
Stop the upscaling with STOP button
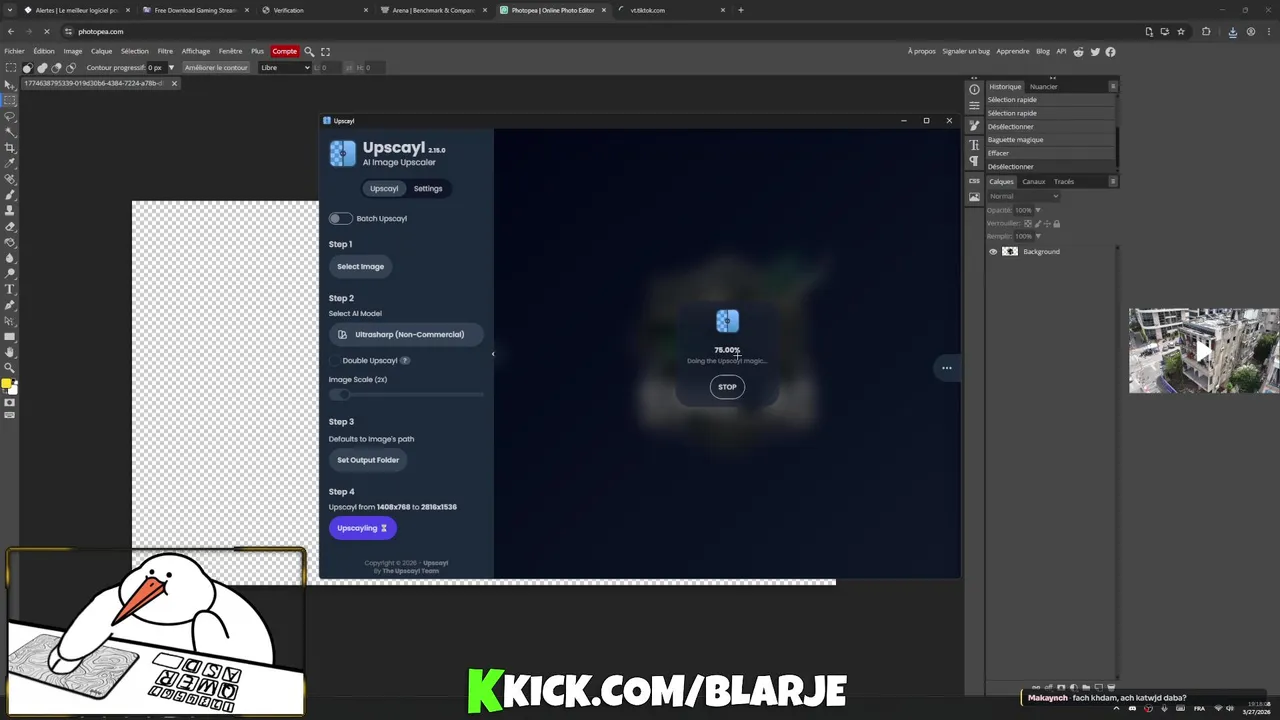(727, 387)
